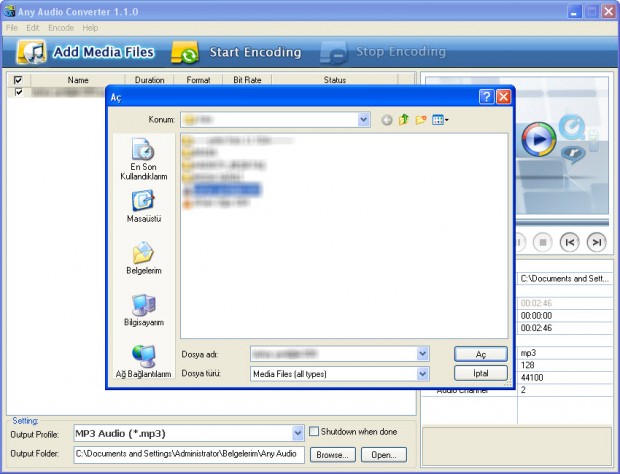Click the Bit Rate column header
Screen dimensions: 620x474
point(247,80)
